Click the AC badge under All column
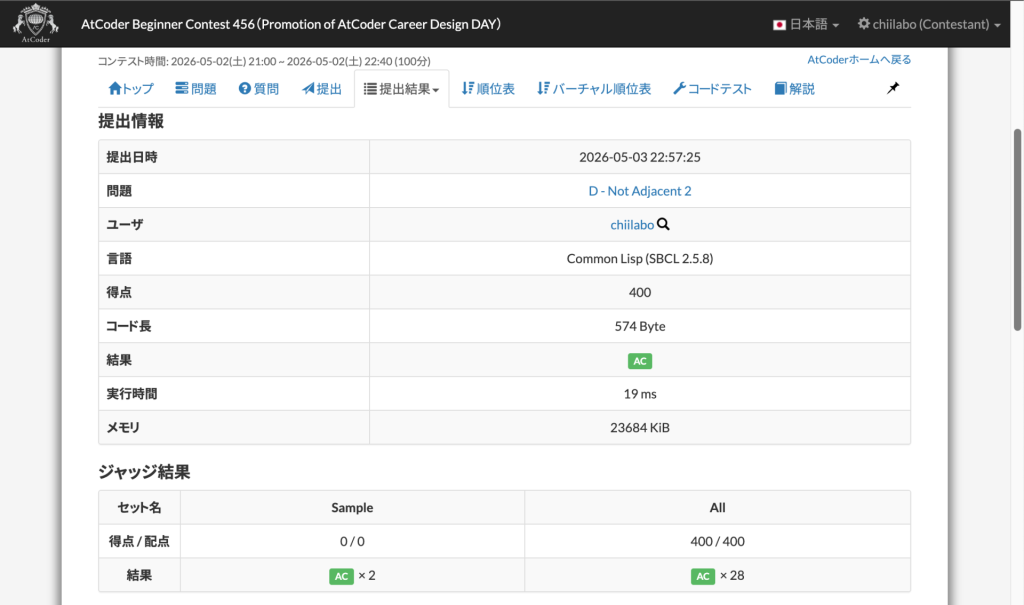Image resolution: width=1024 pixels, height=605 pixels. pos(703,576)
